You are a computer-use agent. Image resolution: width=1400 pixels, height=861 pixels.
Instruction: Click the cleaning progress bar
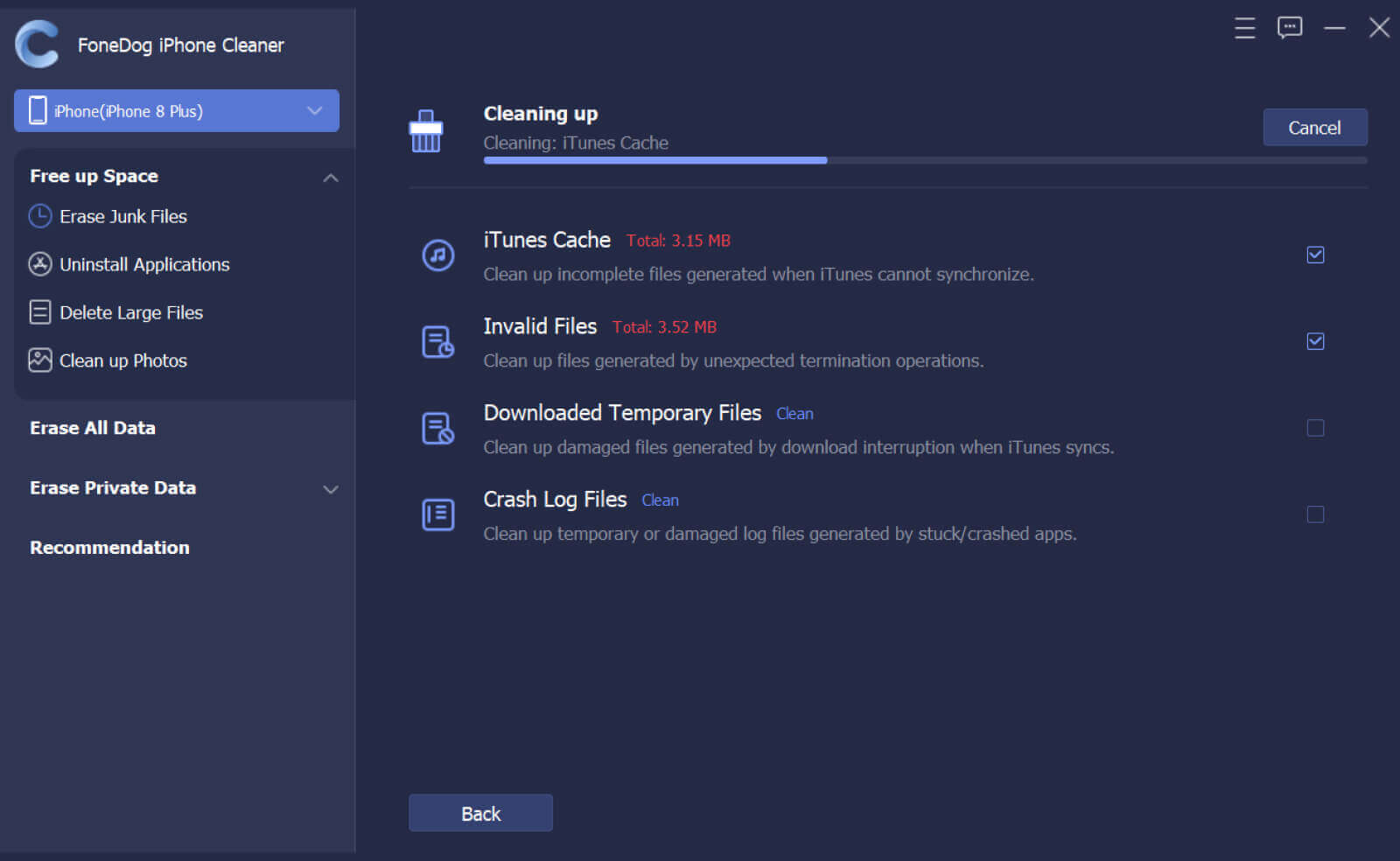point(925,161)
